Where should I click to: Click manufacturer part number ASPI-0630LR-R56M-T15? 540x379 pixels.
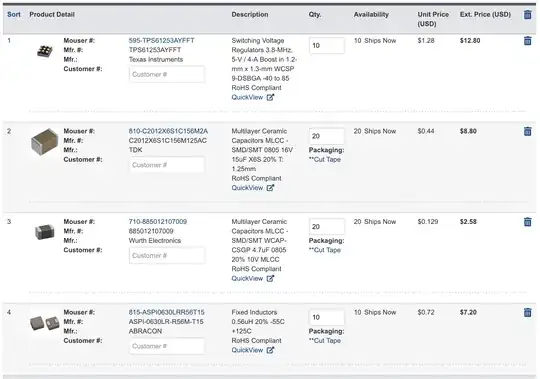pos(166,321)
